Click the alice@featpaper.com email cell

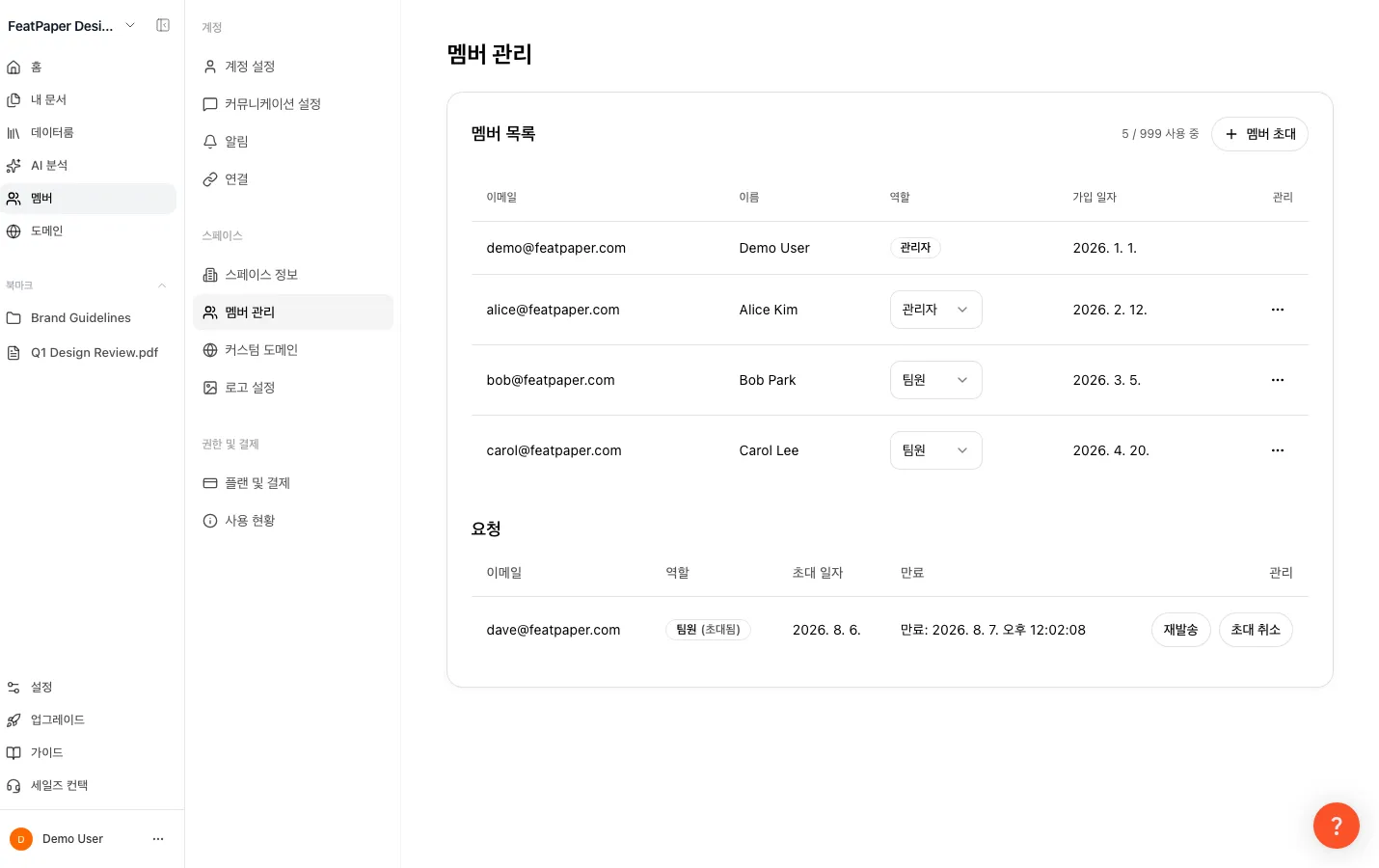point(554,310)
